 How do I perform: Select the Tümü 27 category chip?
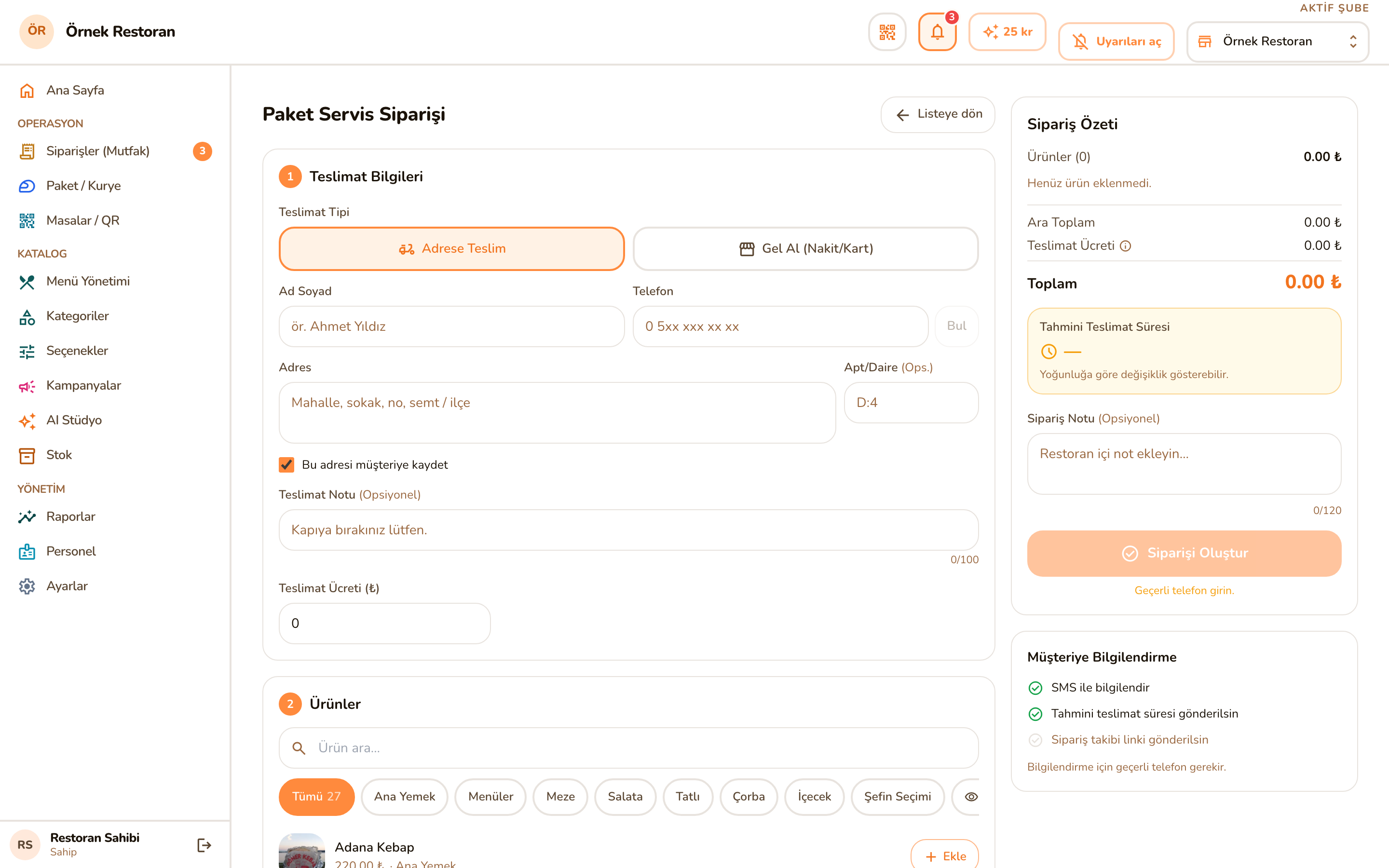point(316,797)
